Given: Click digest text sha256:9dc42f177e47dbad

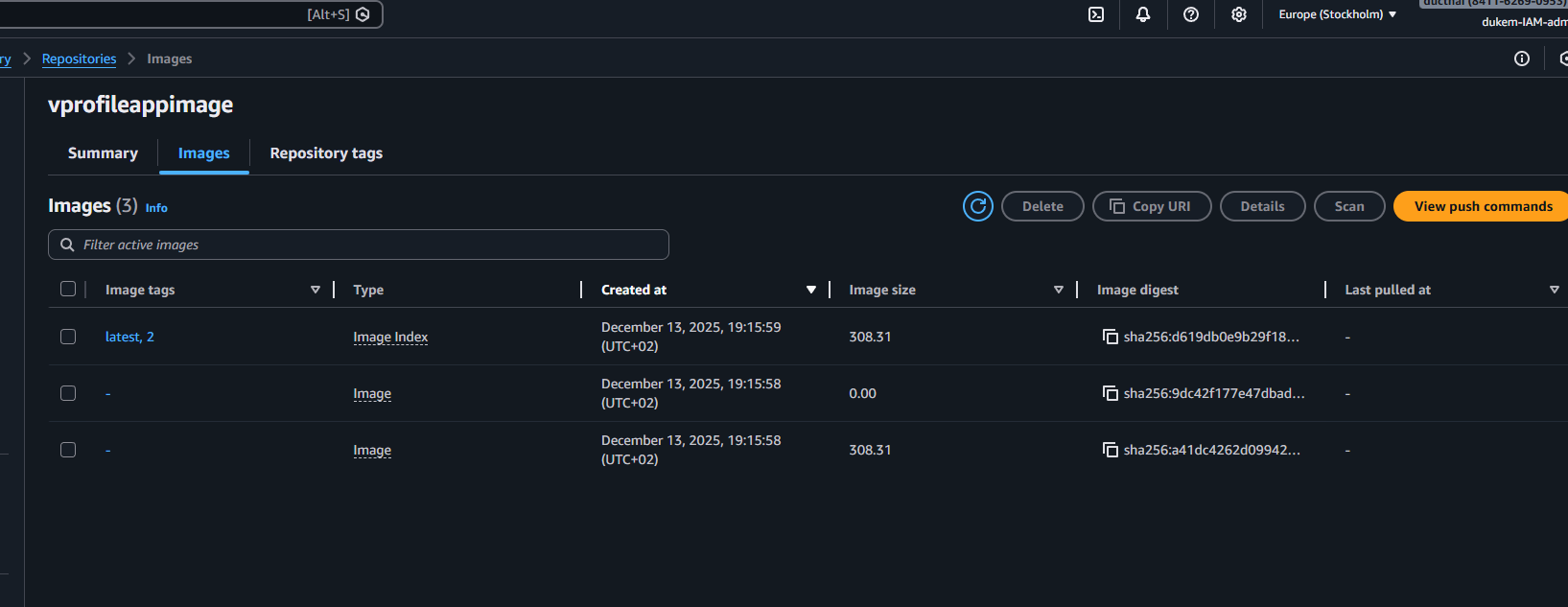Looking at the screenshot, I should (1214, 393).
